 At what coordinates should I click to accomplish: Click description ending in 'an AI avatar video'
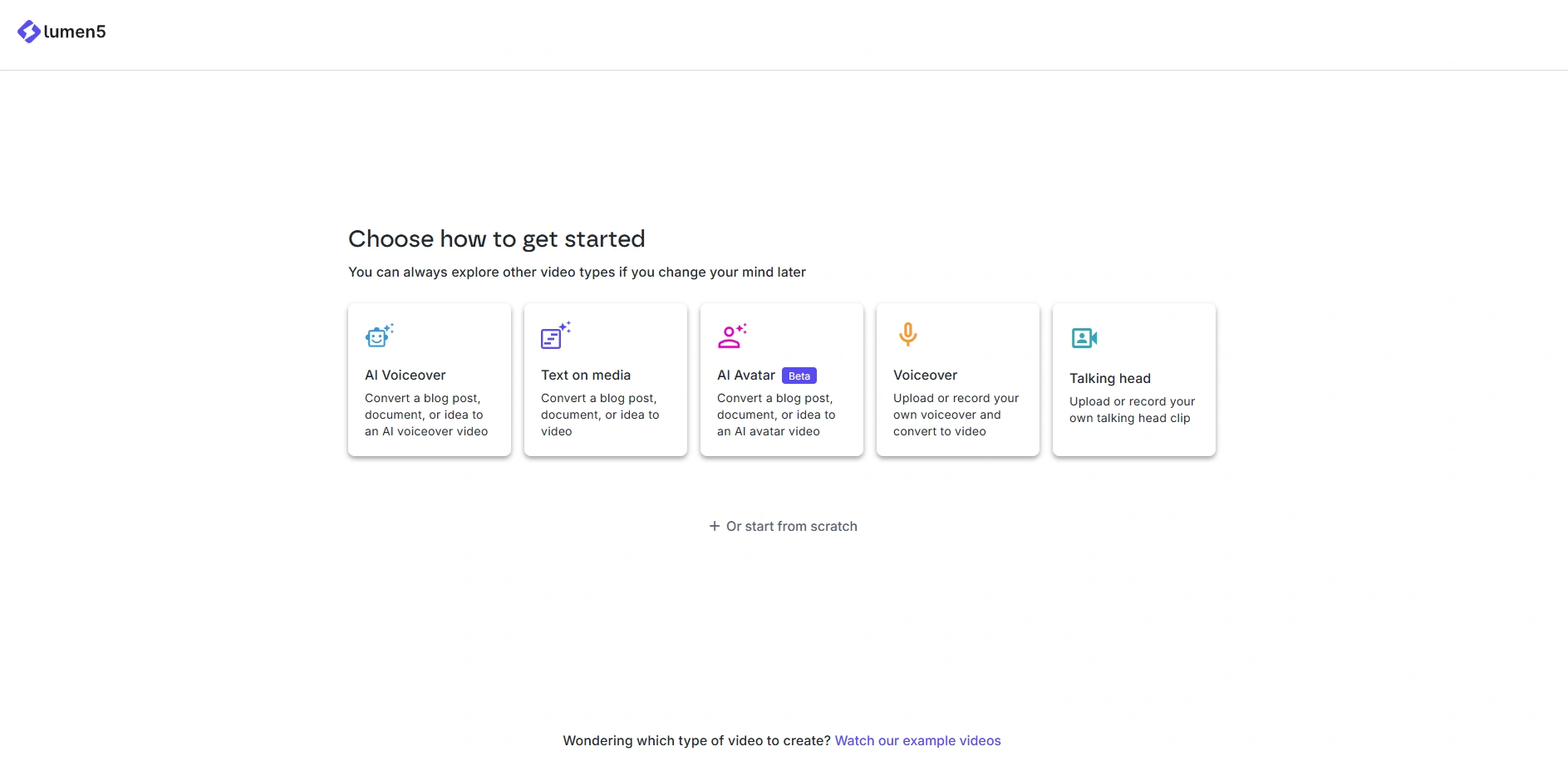click(776, 415)
